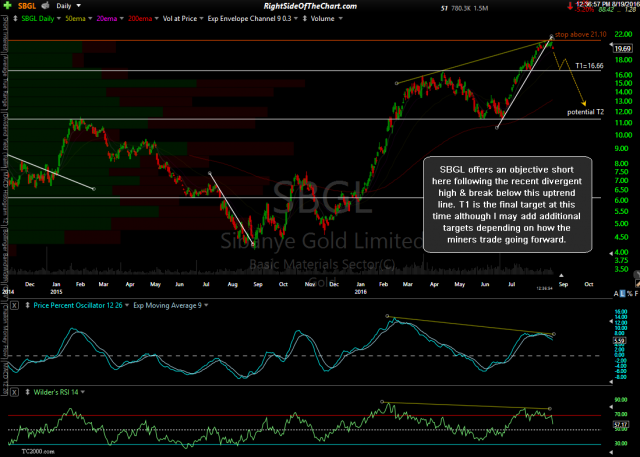Click the 5.59 PPO value marker
Viewport: 640px width, 457px height.
coord(619,340)
